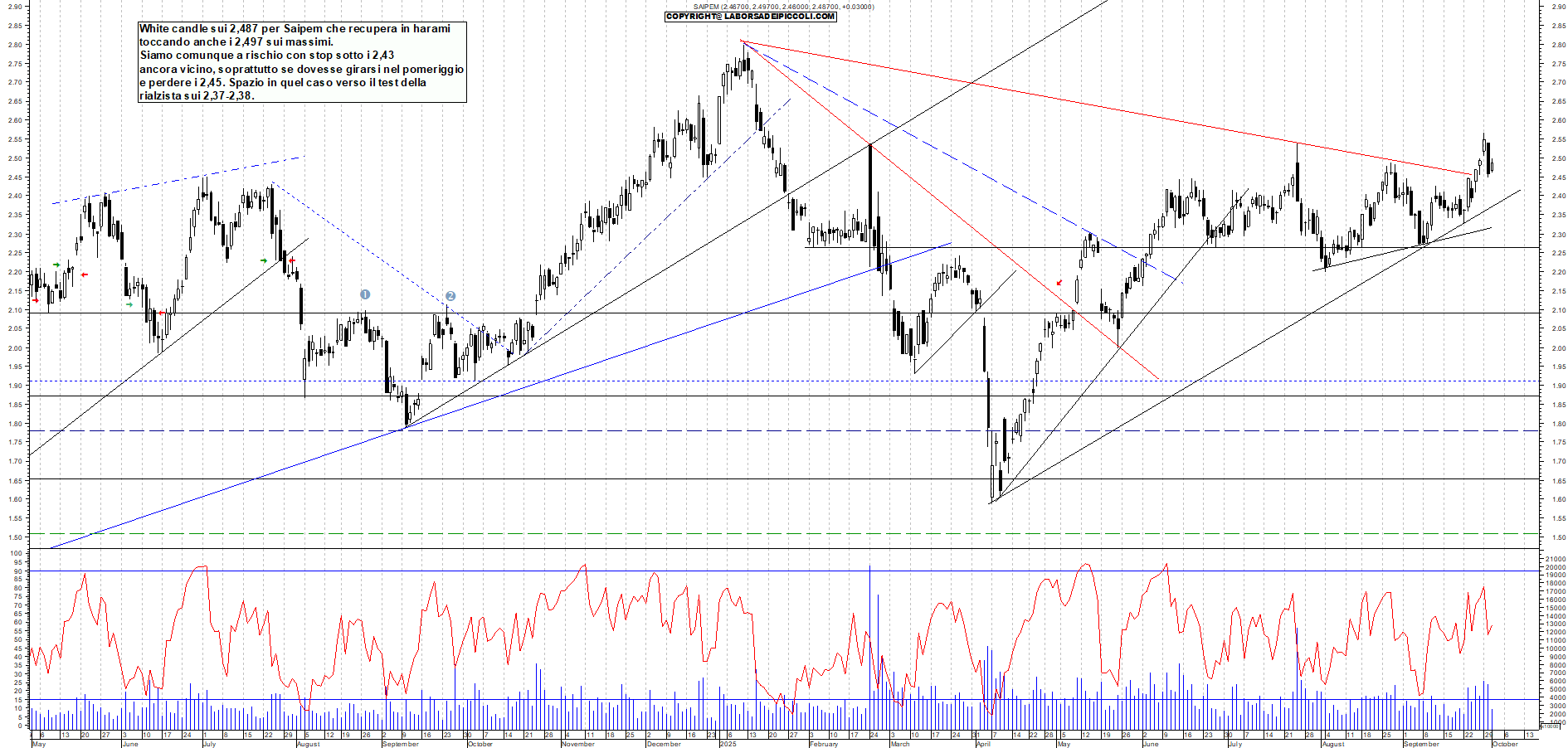This screenshot has width=1568, height=748.
Task: Click the tallest blue volume spike in late February
Action: click(x=869, y=630)
